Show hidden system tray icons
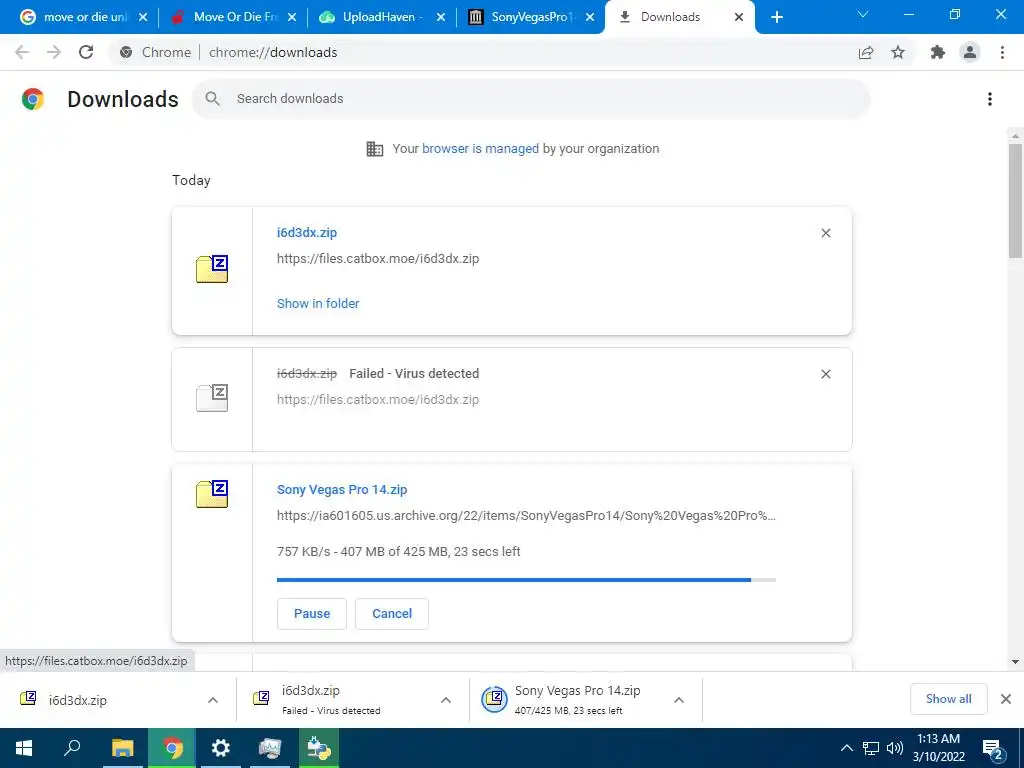This screenshot has width=1024, height=768. [846, 748]
